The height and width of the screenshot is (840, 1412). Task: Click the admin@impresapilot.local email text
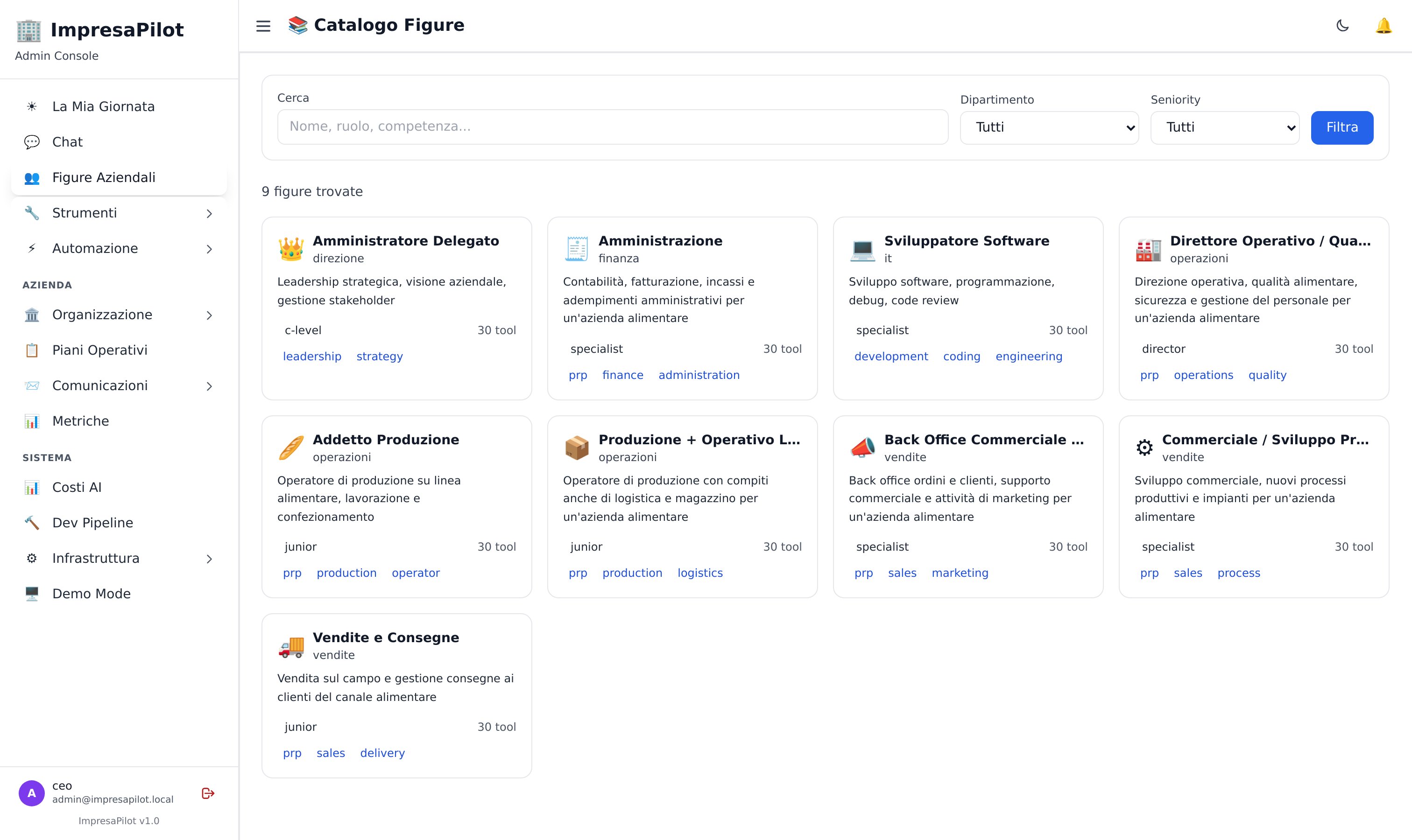point(113,799)
